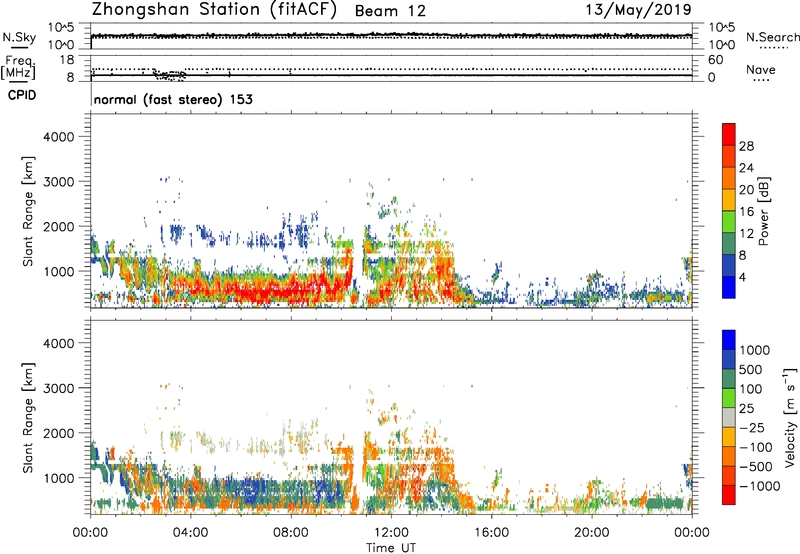This screenshot has height=554, width=800.
Task: Click the velocity colorbar value '-1000'
Action: [759, 486]
